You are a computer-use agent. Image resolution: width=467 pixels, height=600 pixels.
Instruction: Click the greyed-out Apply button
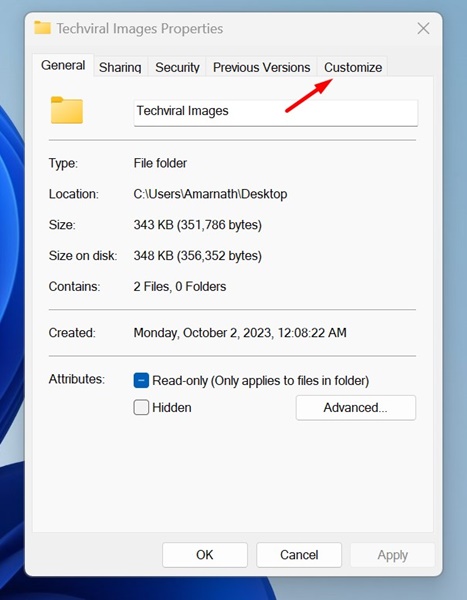pyautogui.click(x=393, y=555)
